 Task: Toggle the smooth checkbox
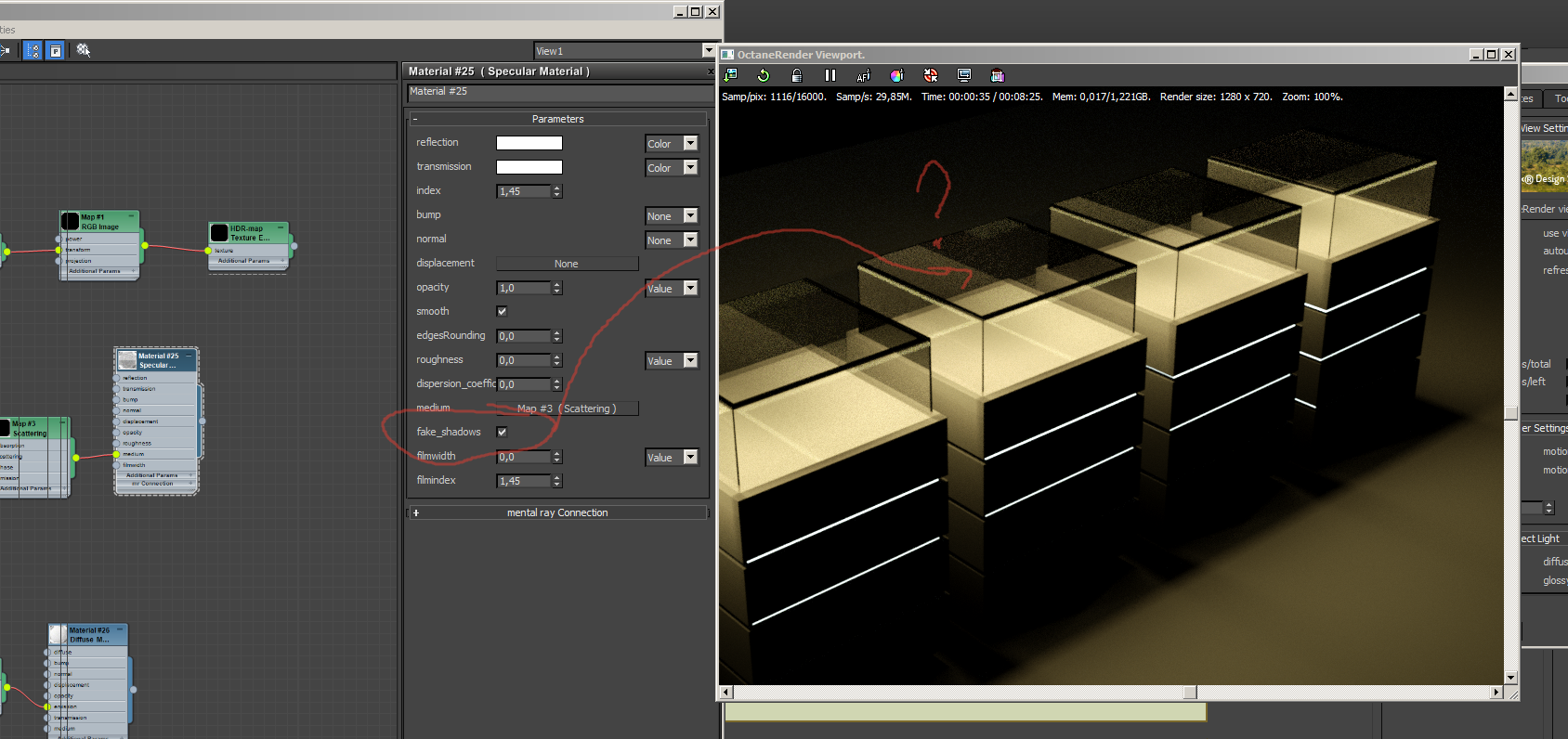tap(502, 311)
